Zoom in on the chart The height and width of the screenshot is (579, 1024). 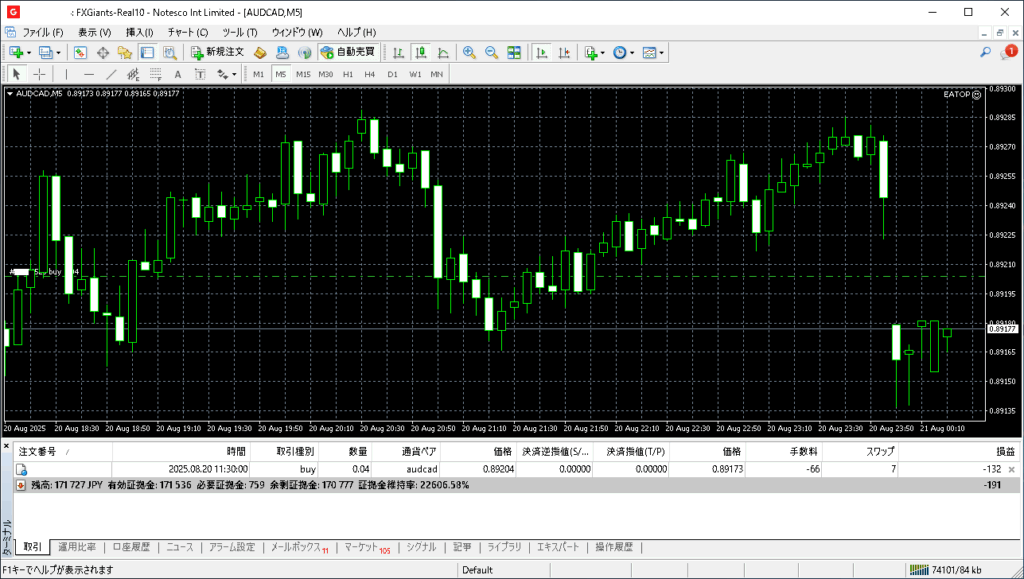click(468, 52)
